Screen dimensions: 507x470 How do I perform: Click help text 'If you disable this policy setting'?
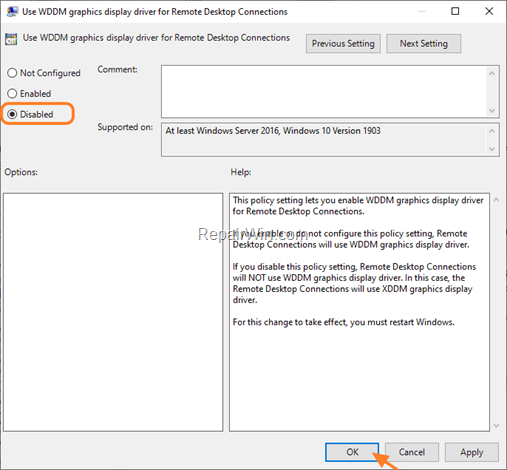coord(295,267)
